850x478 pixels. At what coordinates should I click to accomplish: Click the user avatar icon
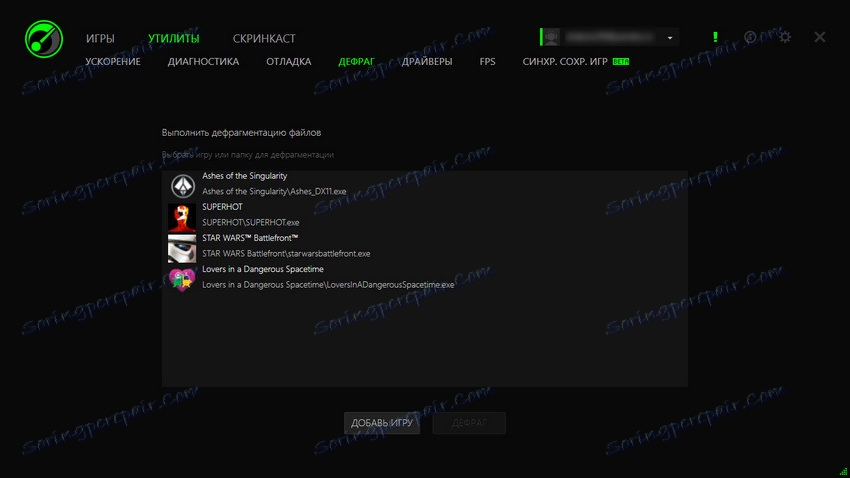coord(551,37)
